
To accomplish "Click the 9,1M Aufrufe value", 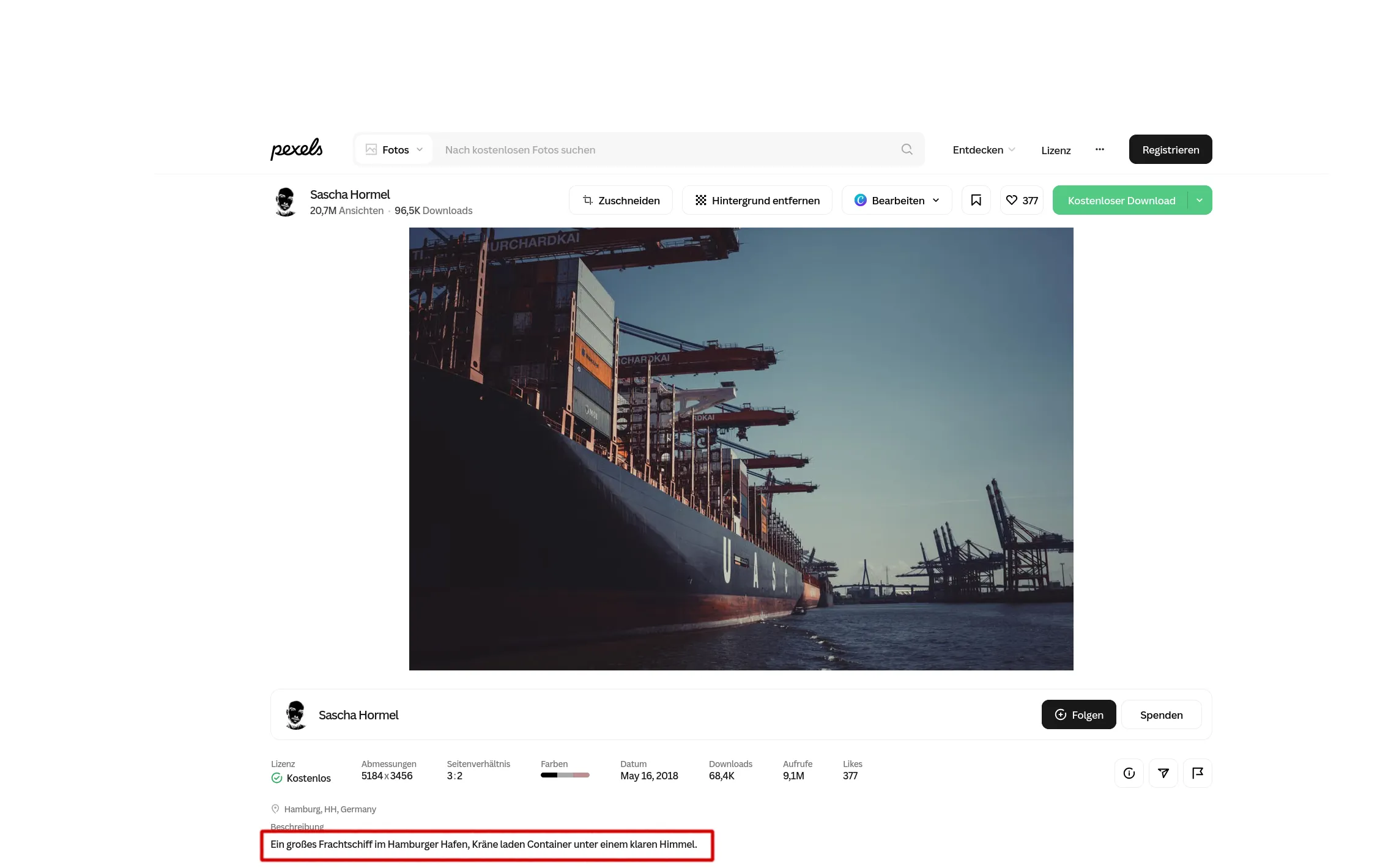I will coord(793,776).
